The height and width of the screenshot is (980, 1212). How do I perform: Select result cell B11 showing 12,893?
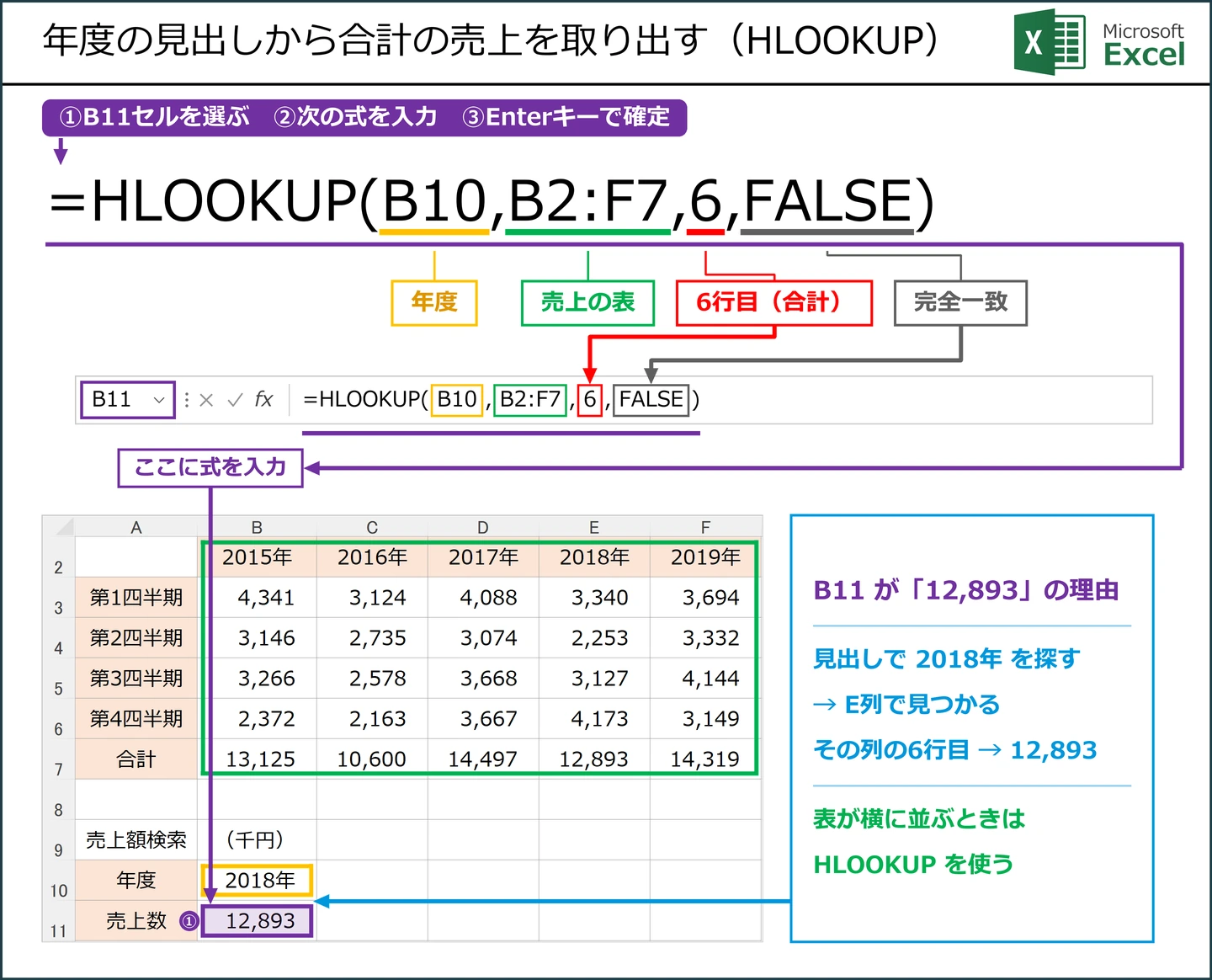coord(258,921)
